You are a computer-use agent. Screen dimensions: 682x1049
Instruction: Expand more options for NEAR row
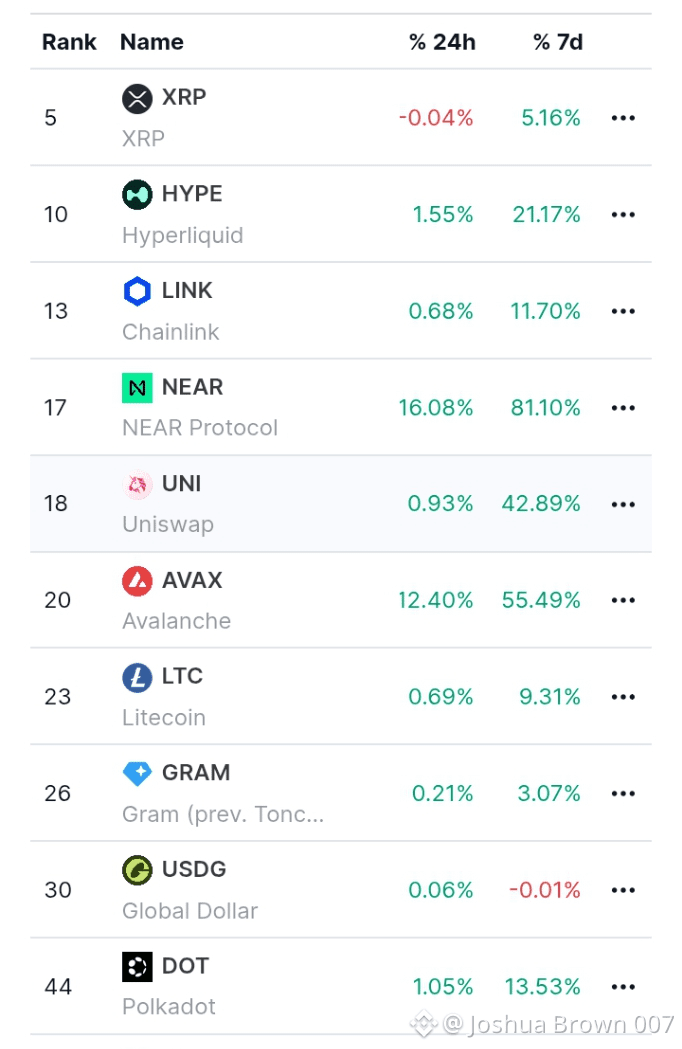point(623,408)
